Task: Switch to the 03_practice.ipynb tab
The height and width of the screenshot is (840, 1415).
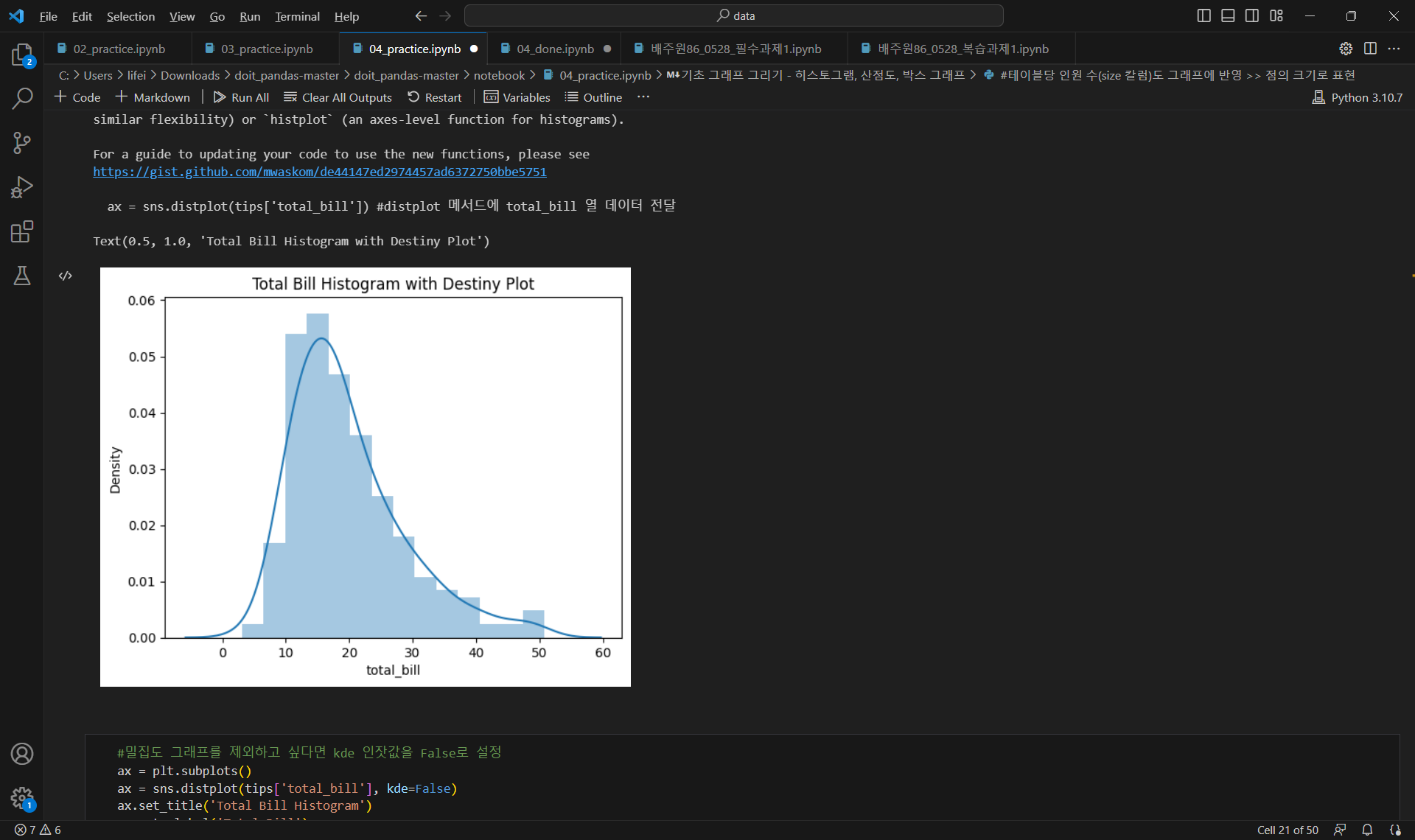Action: 266,49
